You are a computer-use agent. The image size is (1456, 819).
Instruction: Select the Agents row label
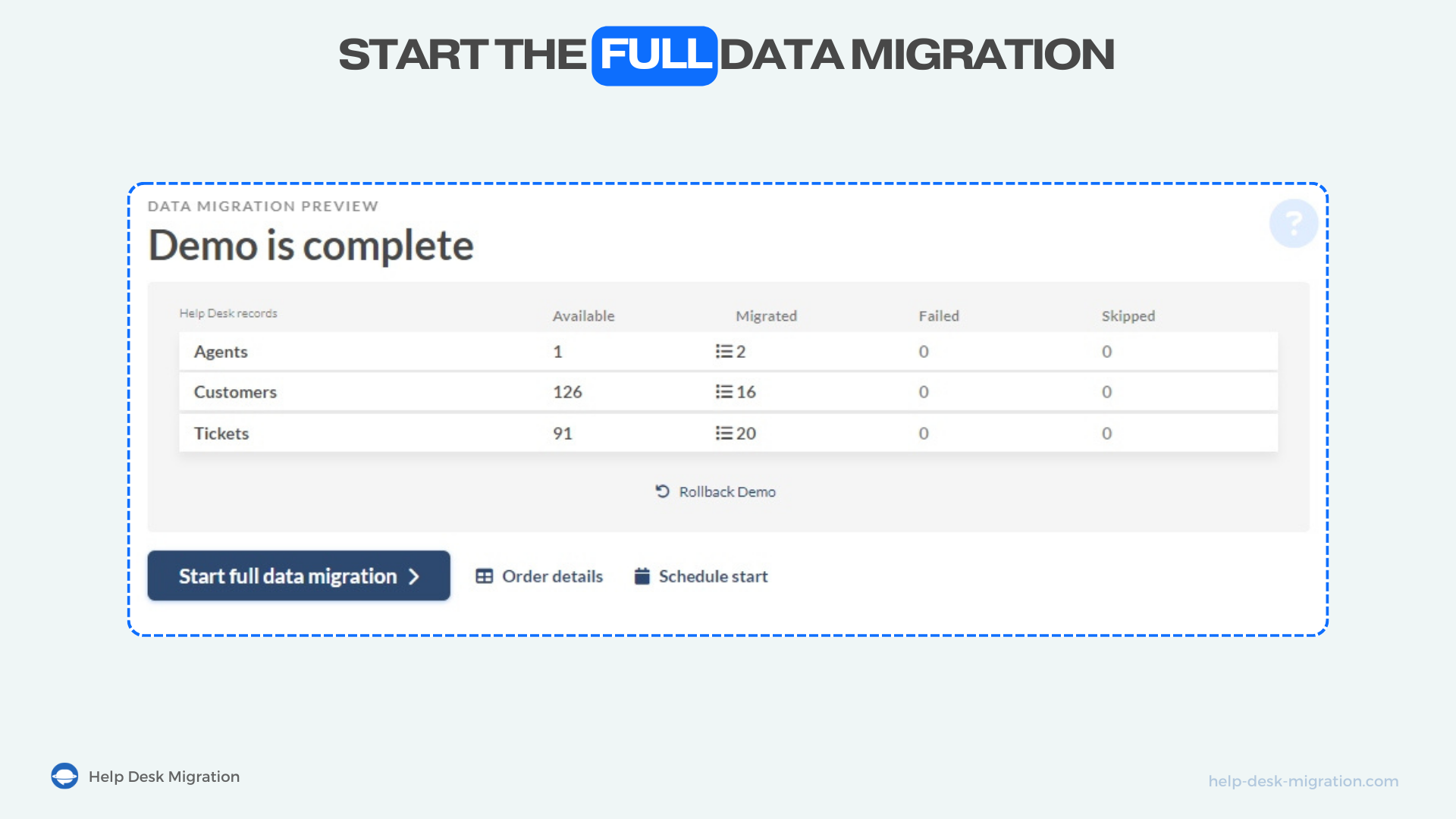click(221, 351)
